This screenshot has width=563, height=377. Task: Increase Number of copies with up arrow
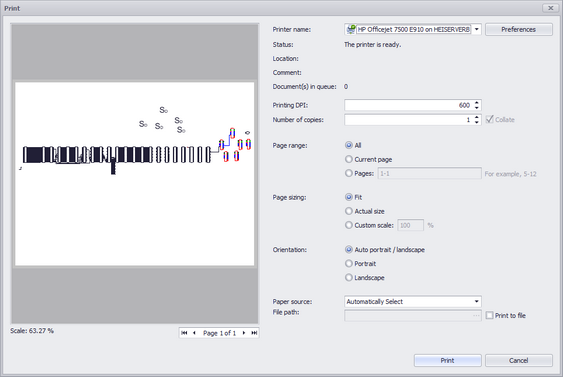pos(476,117)
